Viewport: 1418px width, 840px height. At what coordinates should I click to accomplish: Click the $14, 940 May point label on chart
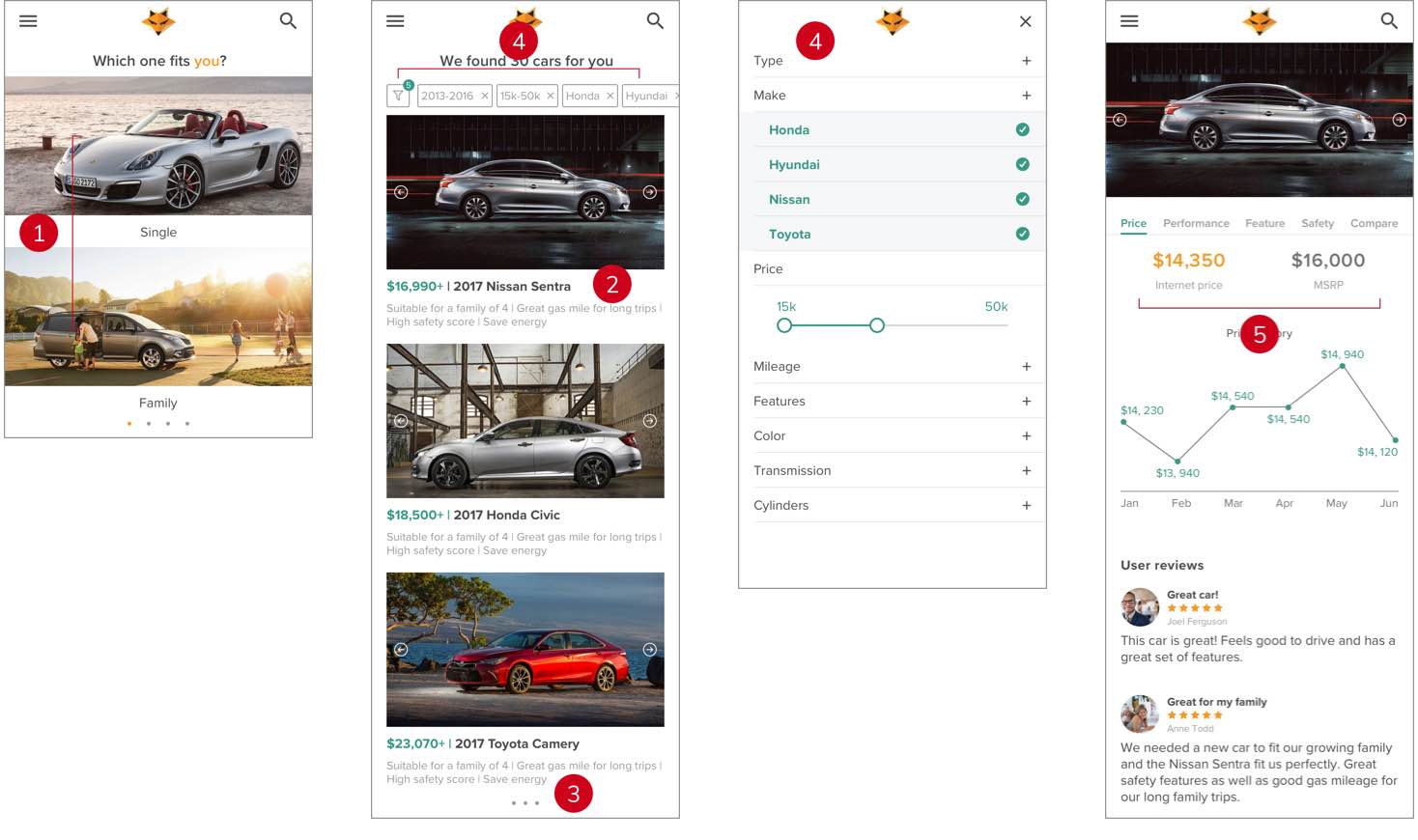click(1343, 354)
